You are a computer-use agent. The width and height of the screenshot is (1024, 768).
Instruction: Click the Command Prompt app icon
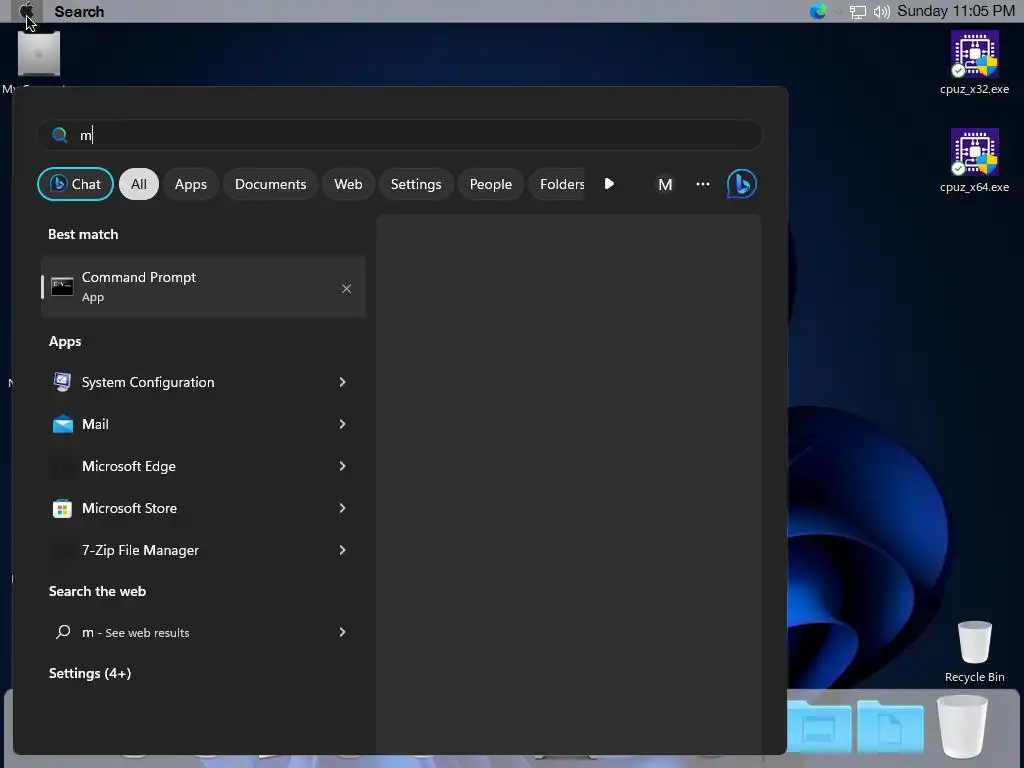(62, 287)
